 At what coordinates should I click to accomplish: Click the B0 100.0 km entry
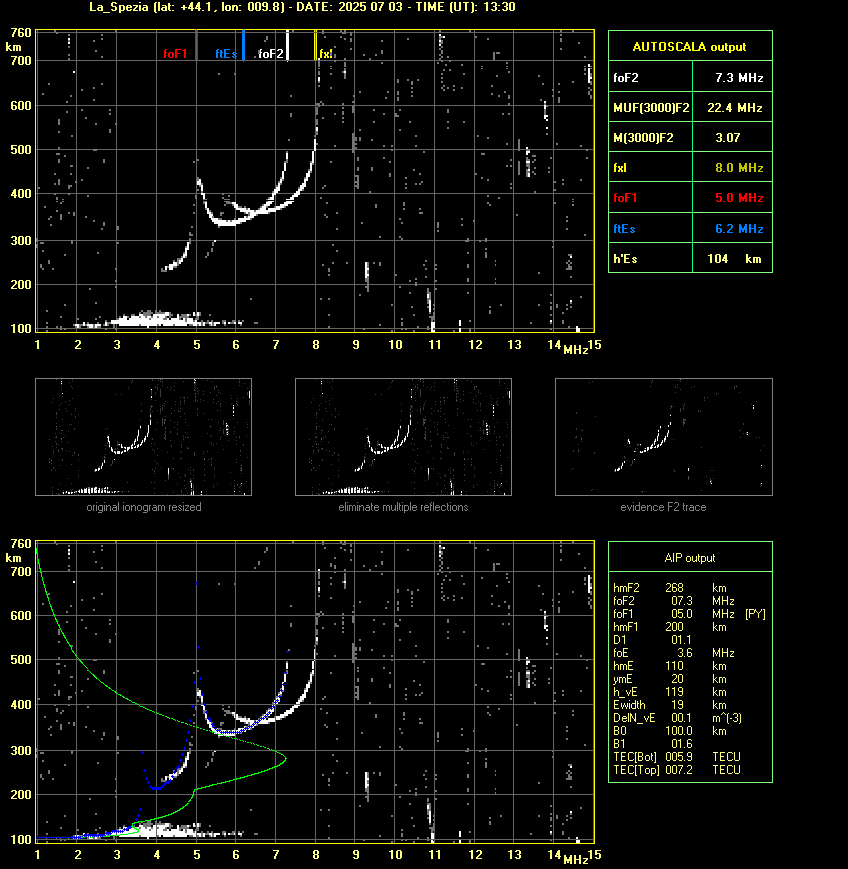pos(670,731)
